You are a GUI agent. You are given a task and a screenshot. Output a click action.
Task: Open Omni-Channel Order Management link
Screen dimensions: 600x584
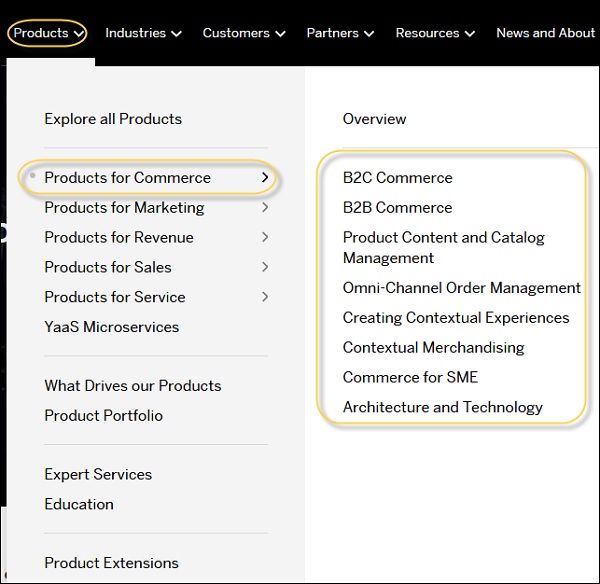(x=461, y=288)
